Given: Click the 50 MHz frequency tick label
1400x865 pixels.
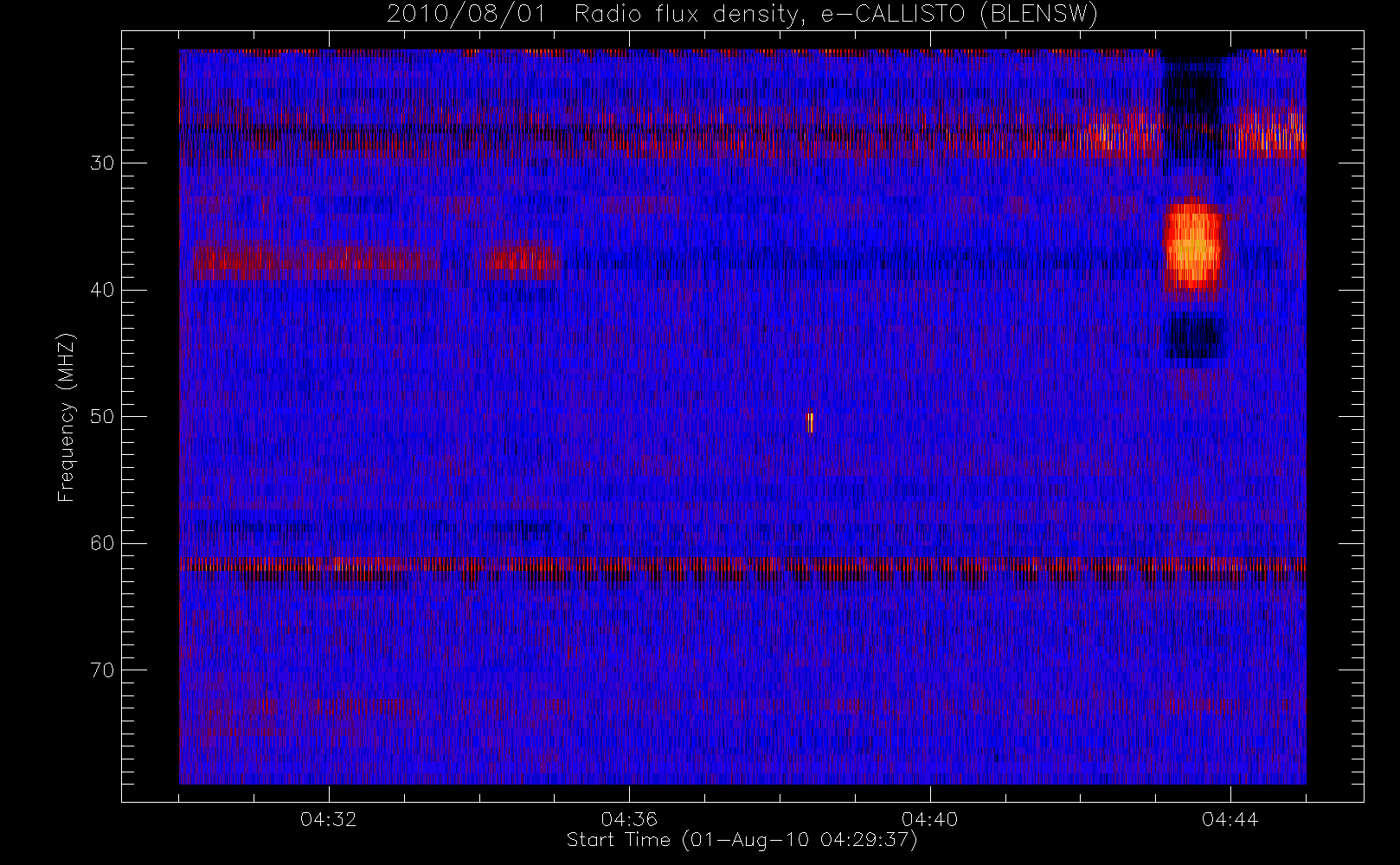Looking at the screenshot, I should [102, 417].
